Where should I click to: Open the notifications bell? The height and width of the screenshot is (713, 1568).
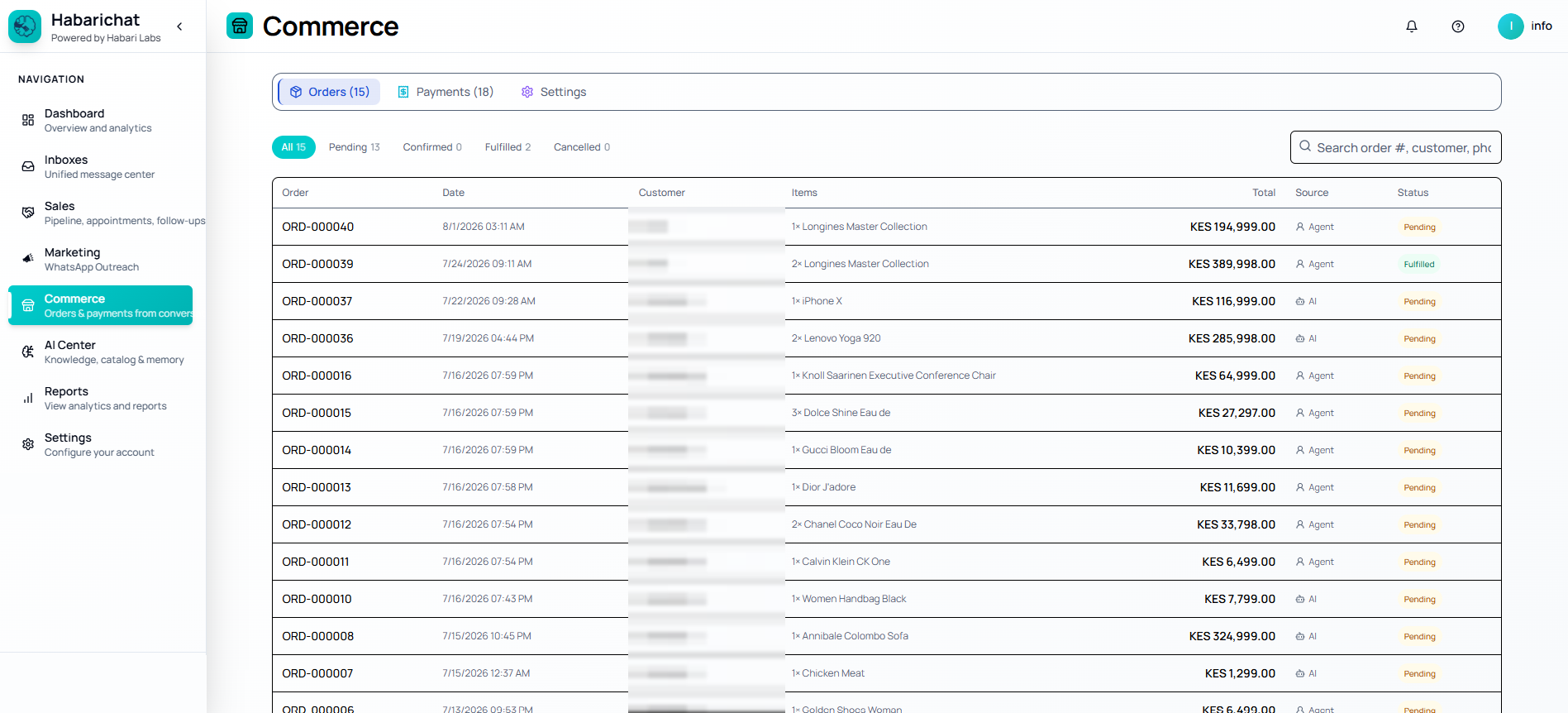(x=1412, y=26)
